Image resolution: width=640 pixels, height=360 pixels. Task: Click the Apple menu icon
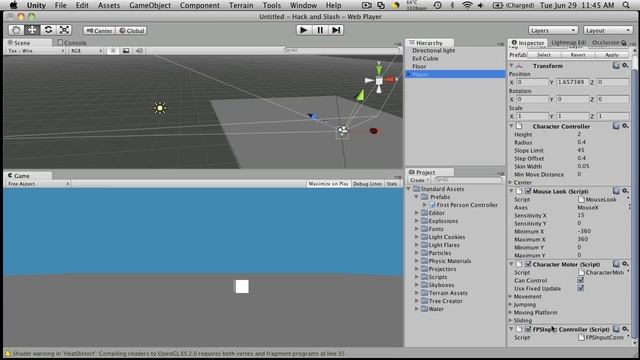click(13, 5)
